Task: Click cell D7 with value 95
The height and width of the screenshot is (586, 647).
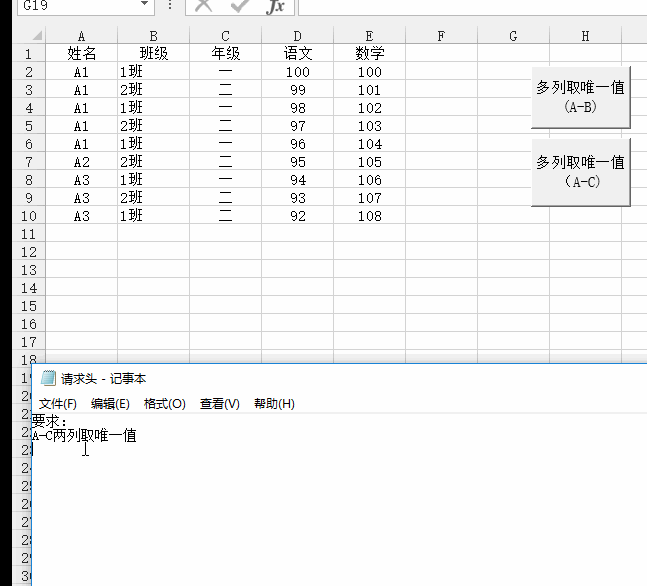Action: pos(297,161)
